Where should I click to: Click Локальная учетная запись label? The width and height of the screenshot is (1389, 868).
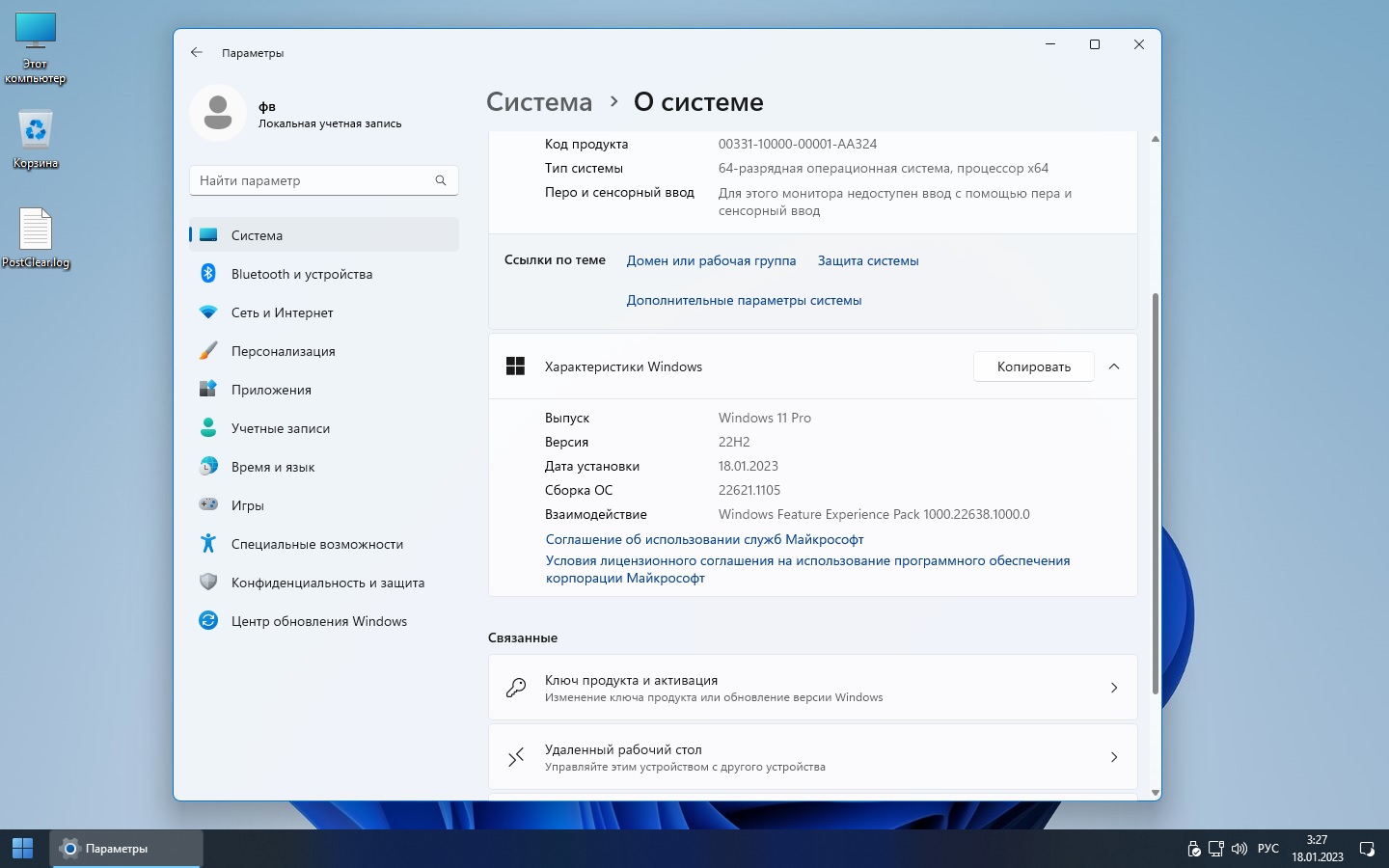pos(330,123)
